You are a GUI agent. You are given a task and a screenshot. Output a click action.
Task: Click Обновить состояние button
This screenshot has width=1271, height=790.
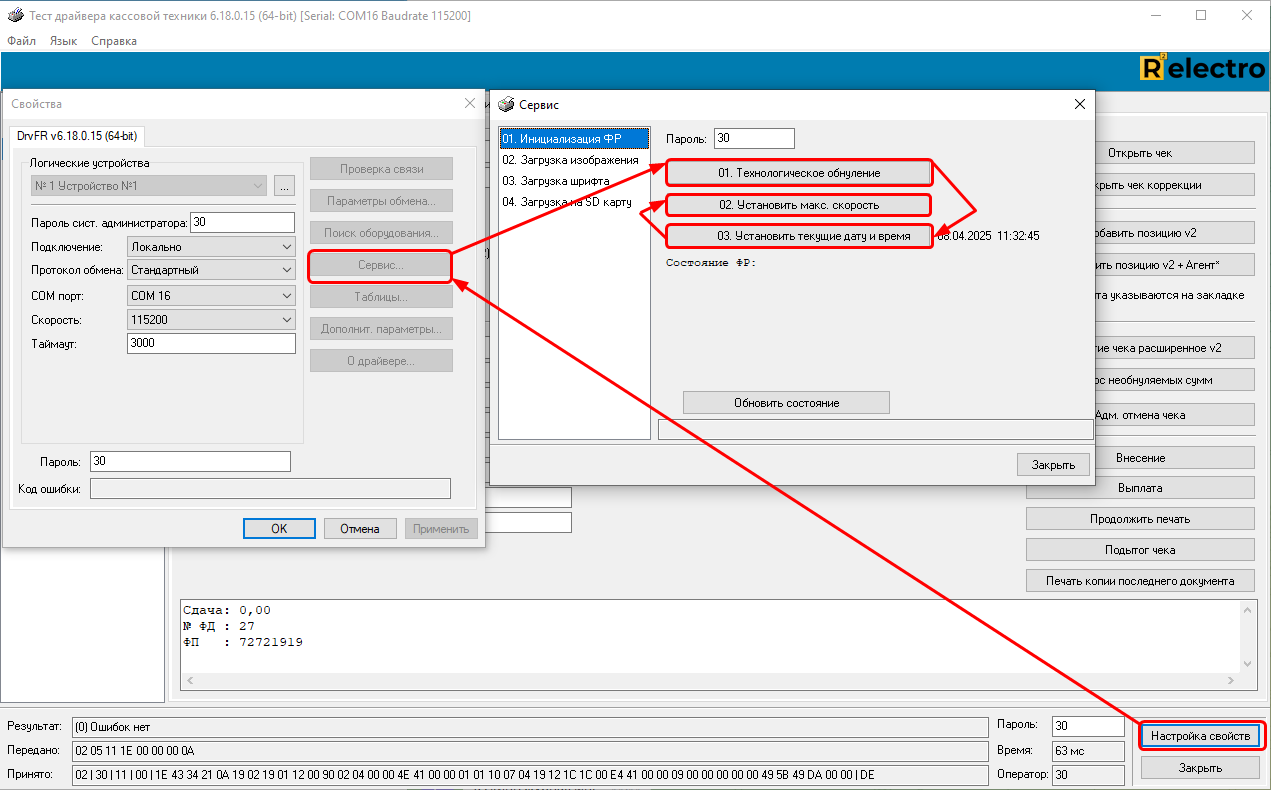(x=786, y=403)
